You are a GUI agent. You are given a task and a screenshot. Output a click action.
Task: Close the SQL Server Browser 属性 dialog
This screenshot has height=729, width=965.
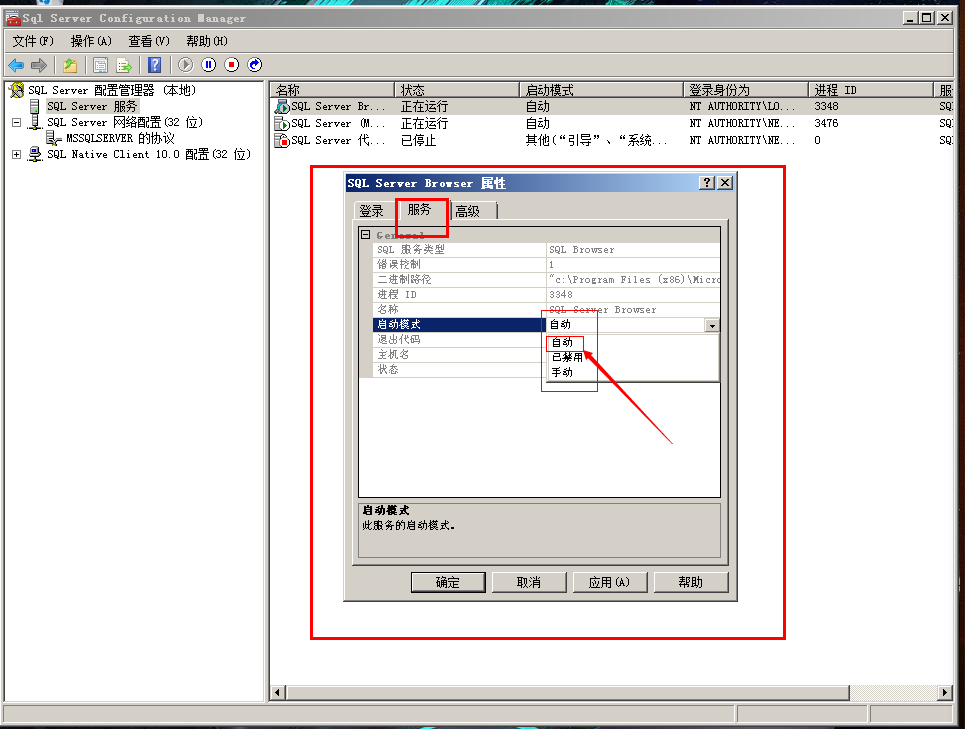726,183
